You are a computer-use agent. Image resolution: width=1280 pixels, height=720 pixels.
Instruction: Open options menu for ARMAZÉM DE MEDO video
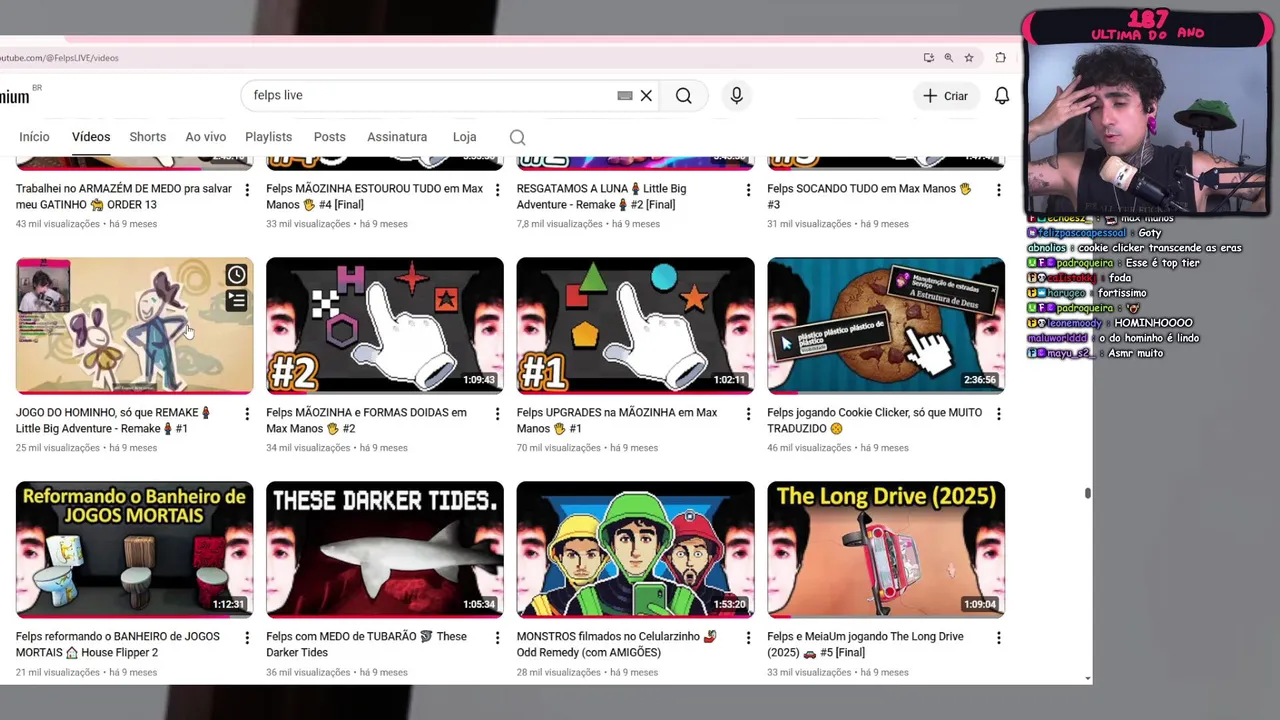pos(247,190)
